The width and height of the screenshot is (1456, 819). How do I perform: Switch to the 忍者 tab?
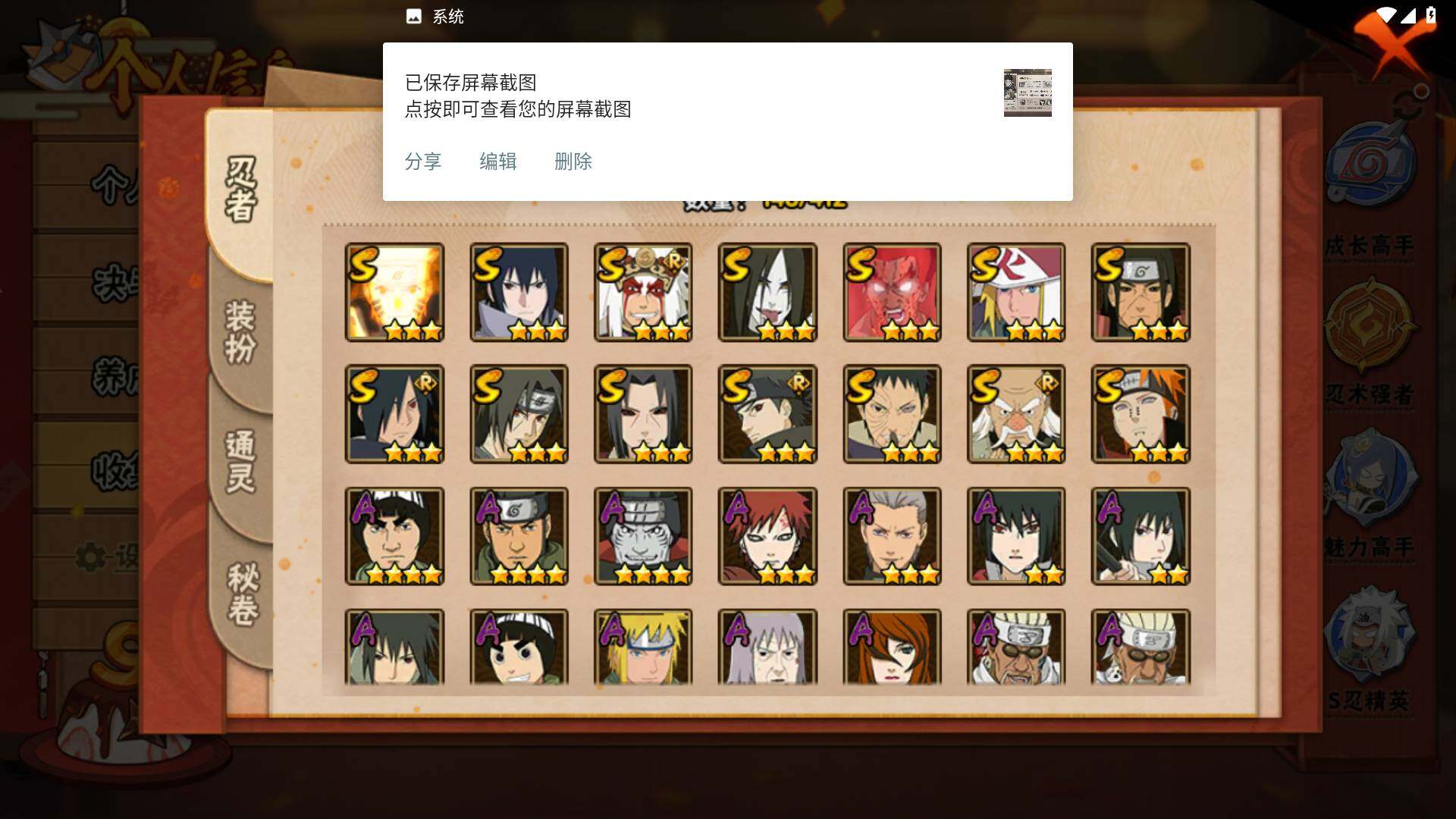click(x=241, y=190)
